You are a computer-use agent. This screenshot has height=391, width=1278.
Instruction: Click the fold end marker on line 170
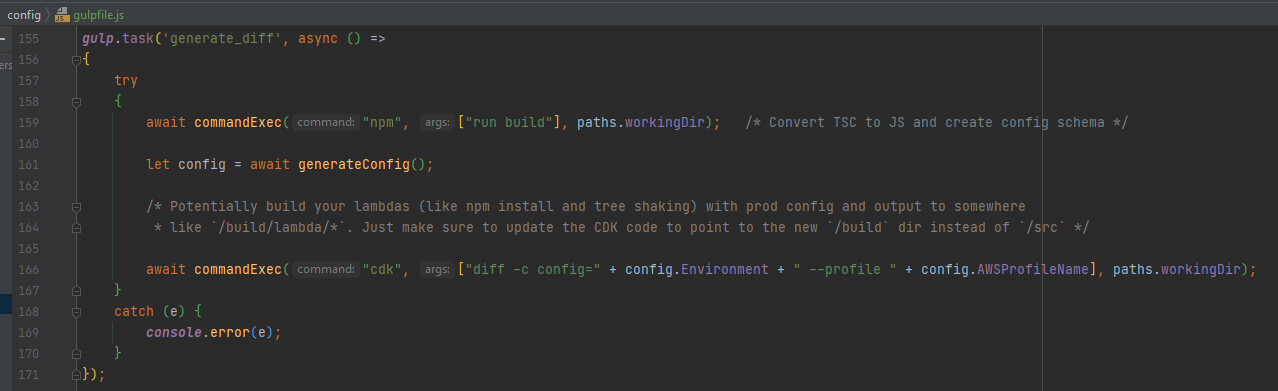coord(75,354)
